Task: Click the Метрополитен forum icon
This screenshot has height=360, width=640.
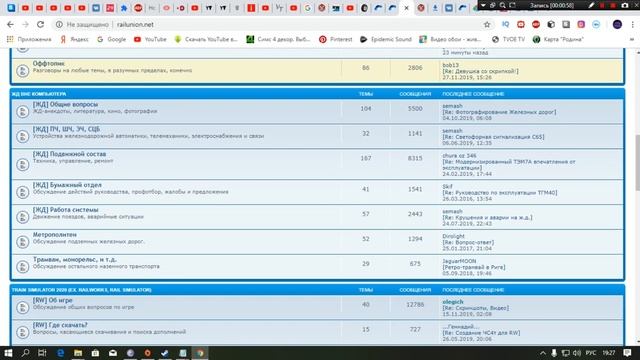Action: [x=22, y=242]
